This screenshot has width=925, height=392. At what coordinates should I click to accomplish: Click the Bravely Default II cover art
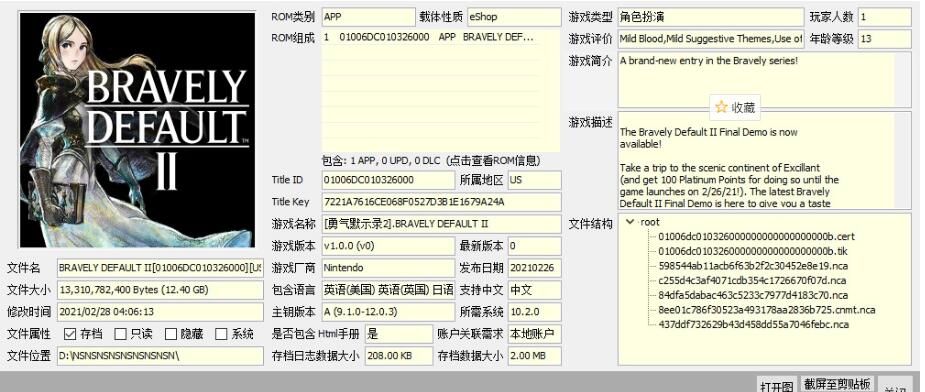point(137,129)
